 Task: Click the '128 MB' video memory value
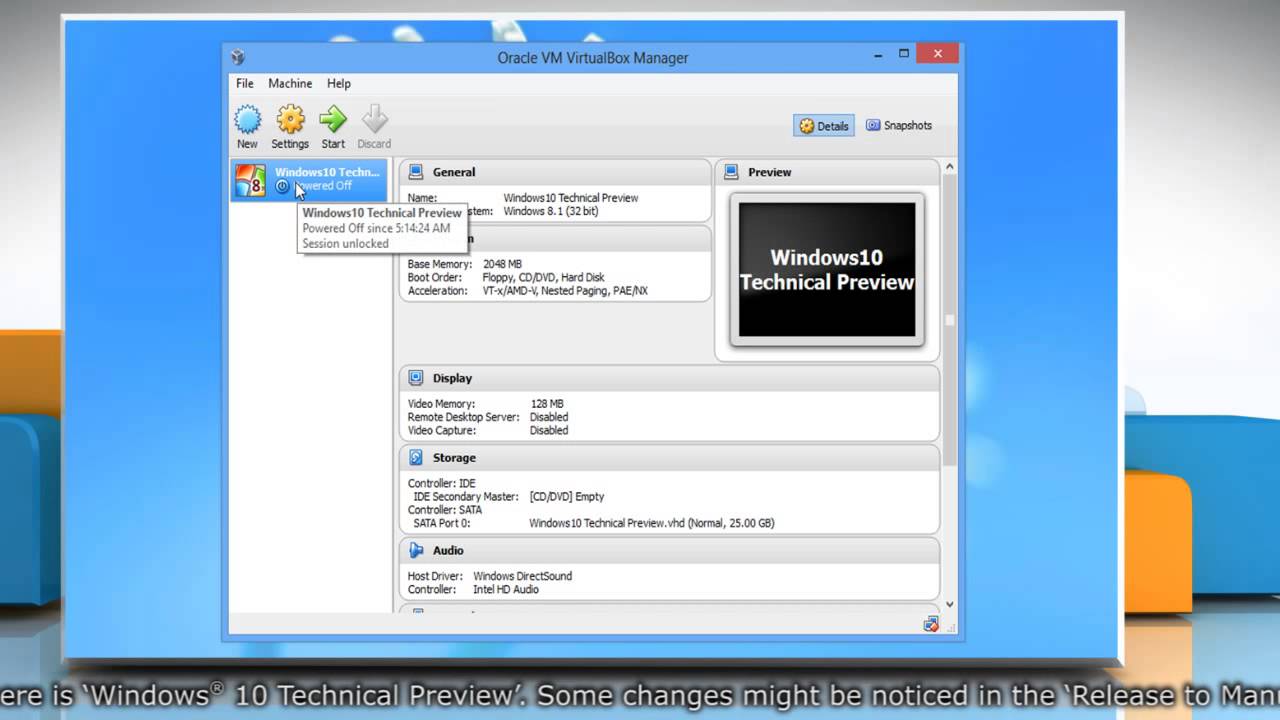point(547,404)
